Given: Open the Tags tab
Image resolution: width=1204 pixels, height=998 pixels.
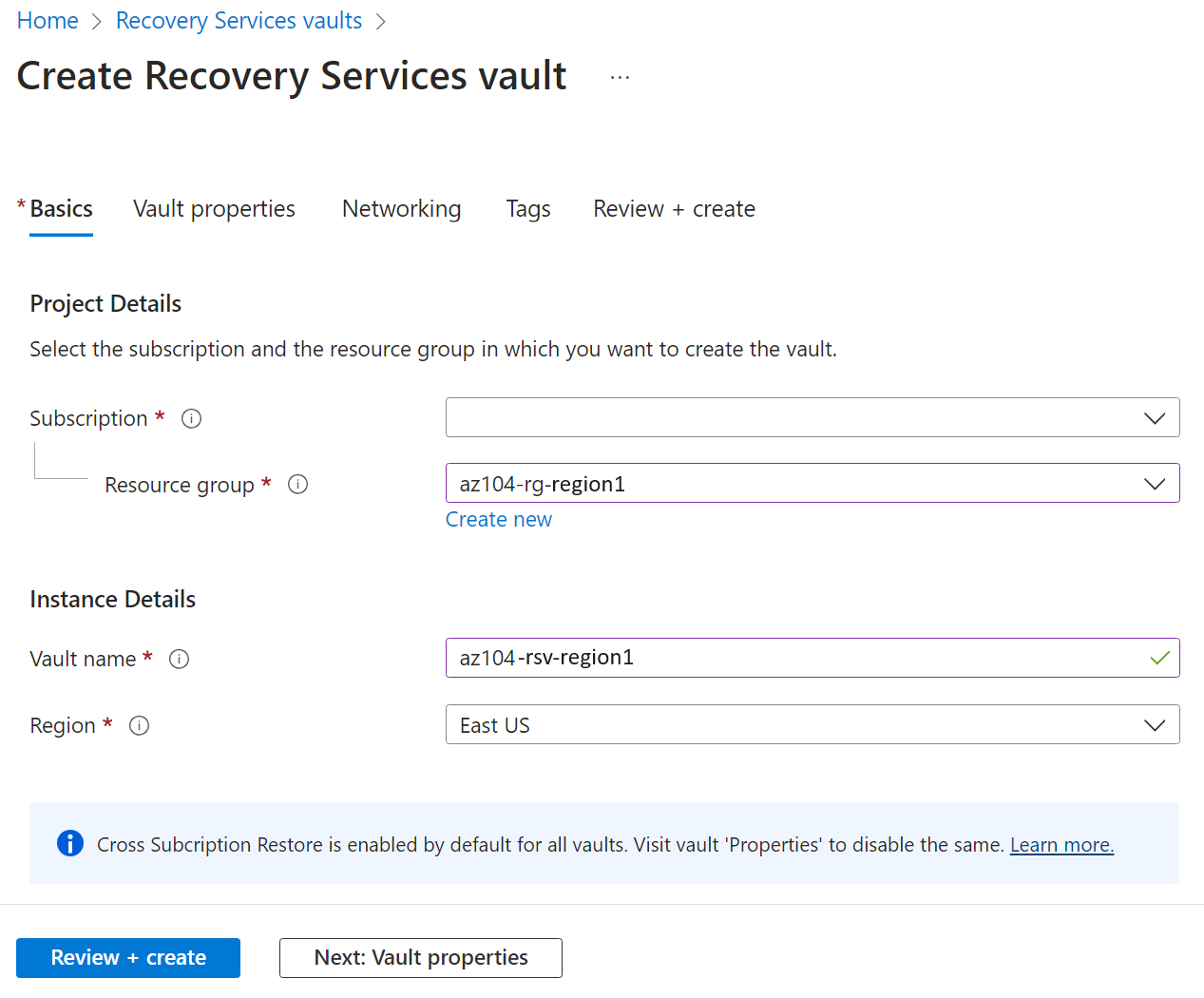Looking at the screenshot, I should (x=528, y=208).
